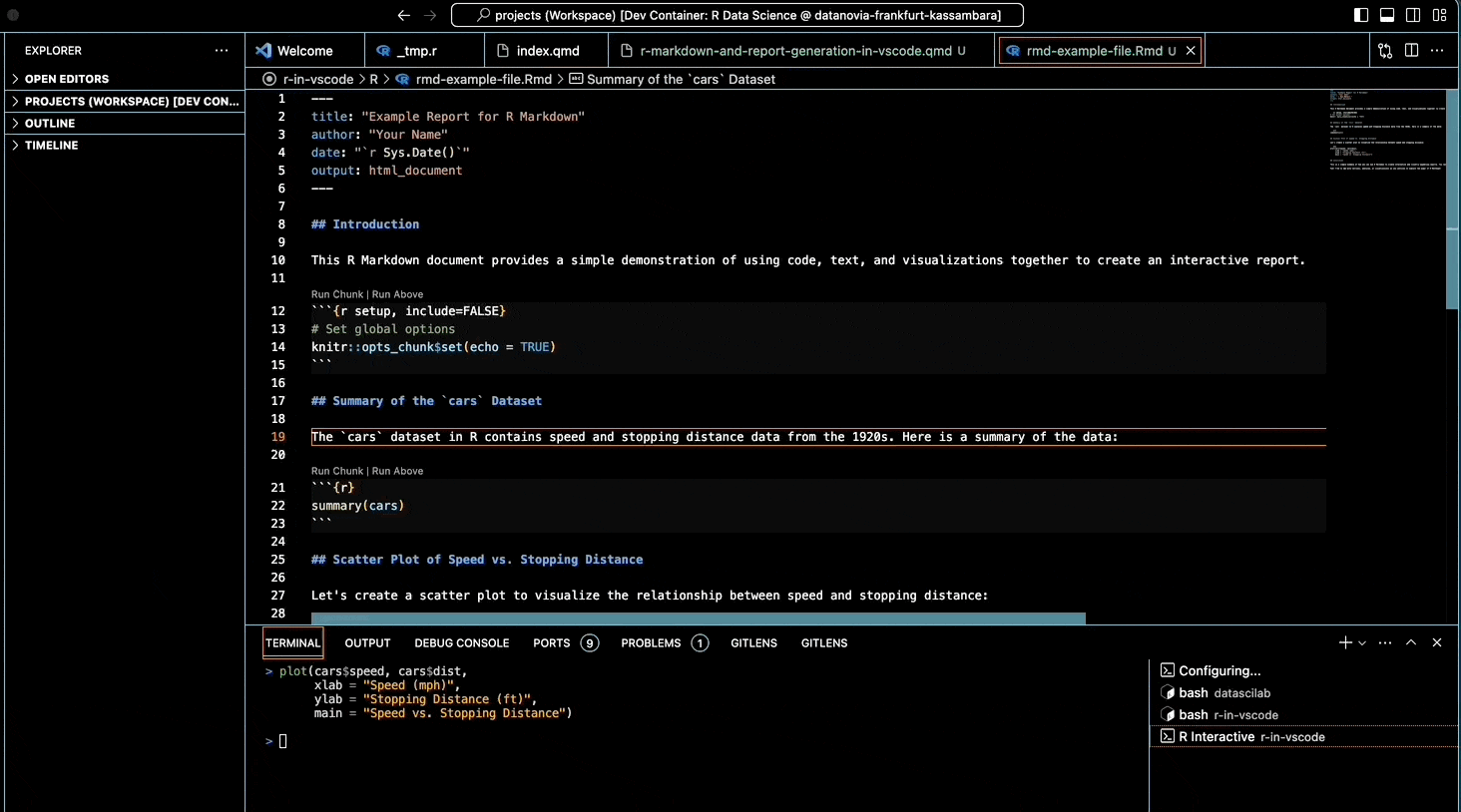
Task: Select the Configuring... terminal
Action: click(x=1303, y=670)
